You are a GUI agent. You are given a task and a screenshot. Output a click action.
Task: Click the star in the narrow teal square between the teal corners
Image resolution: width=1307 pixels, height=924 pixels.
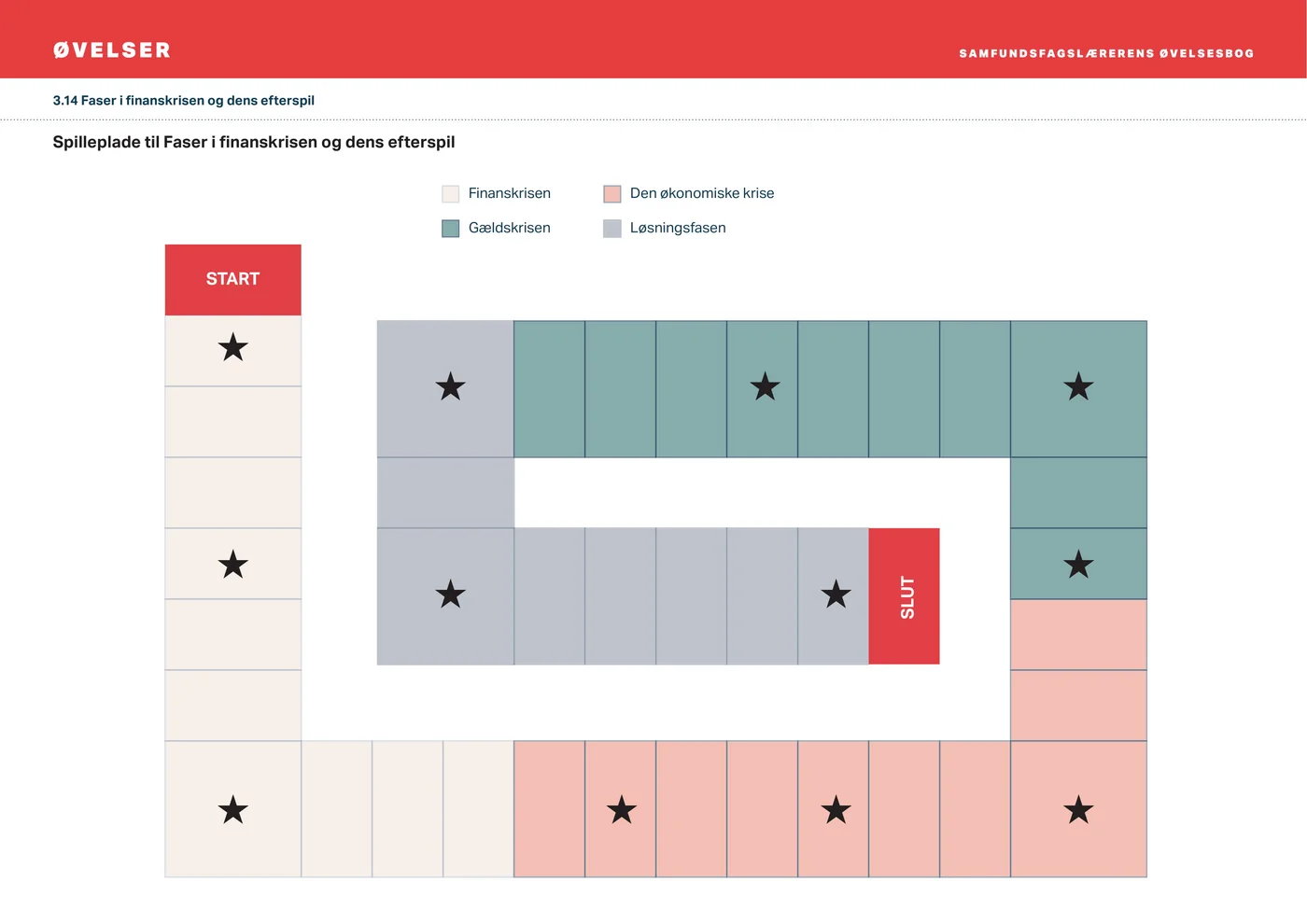coord(765,386)
